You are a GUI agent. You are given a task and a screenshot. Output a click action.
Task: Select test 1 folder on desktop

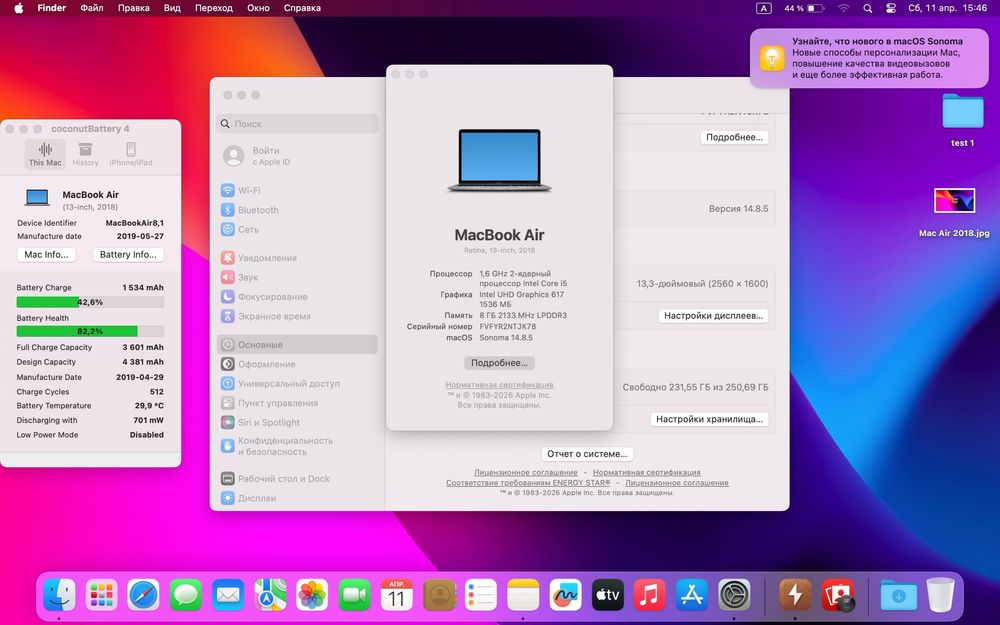click(x=962, y=120)
